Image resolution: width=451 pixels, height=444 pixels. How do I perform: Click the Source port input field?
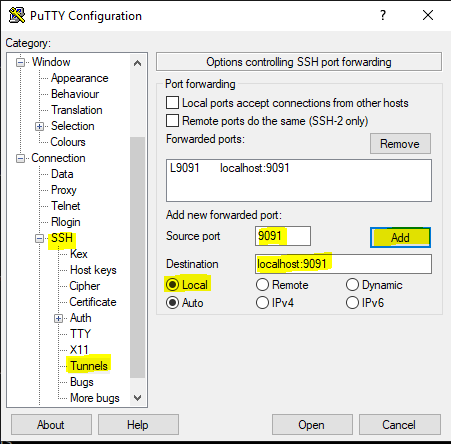click(283, 236)
